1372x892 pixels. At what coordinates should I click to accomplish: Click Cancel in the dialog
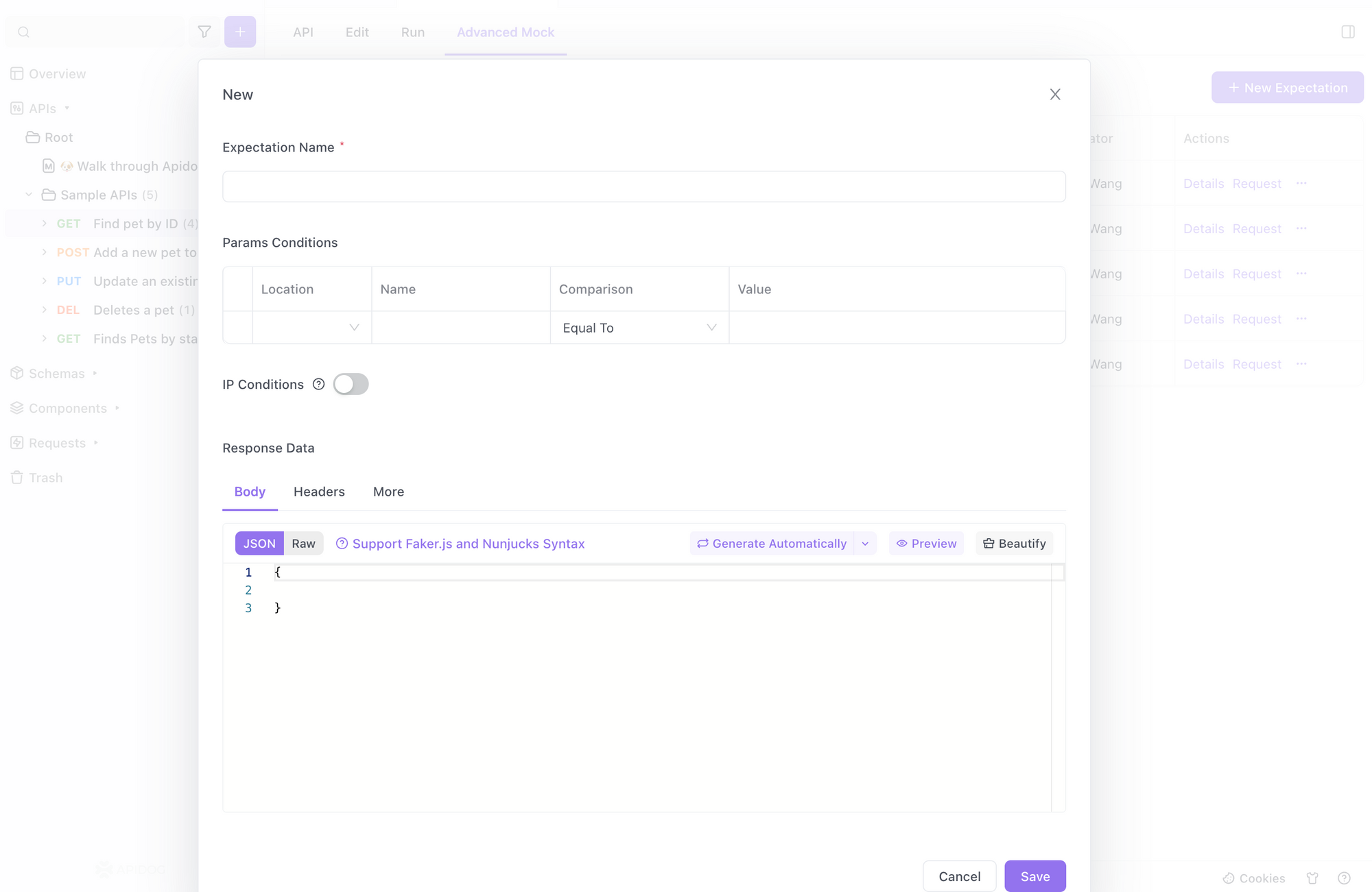(959, 876)
